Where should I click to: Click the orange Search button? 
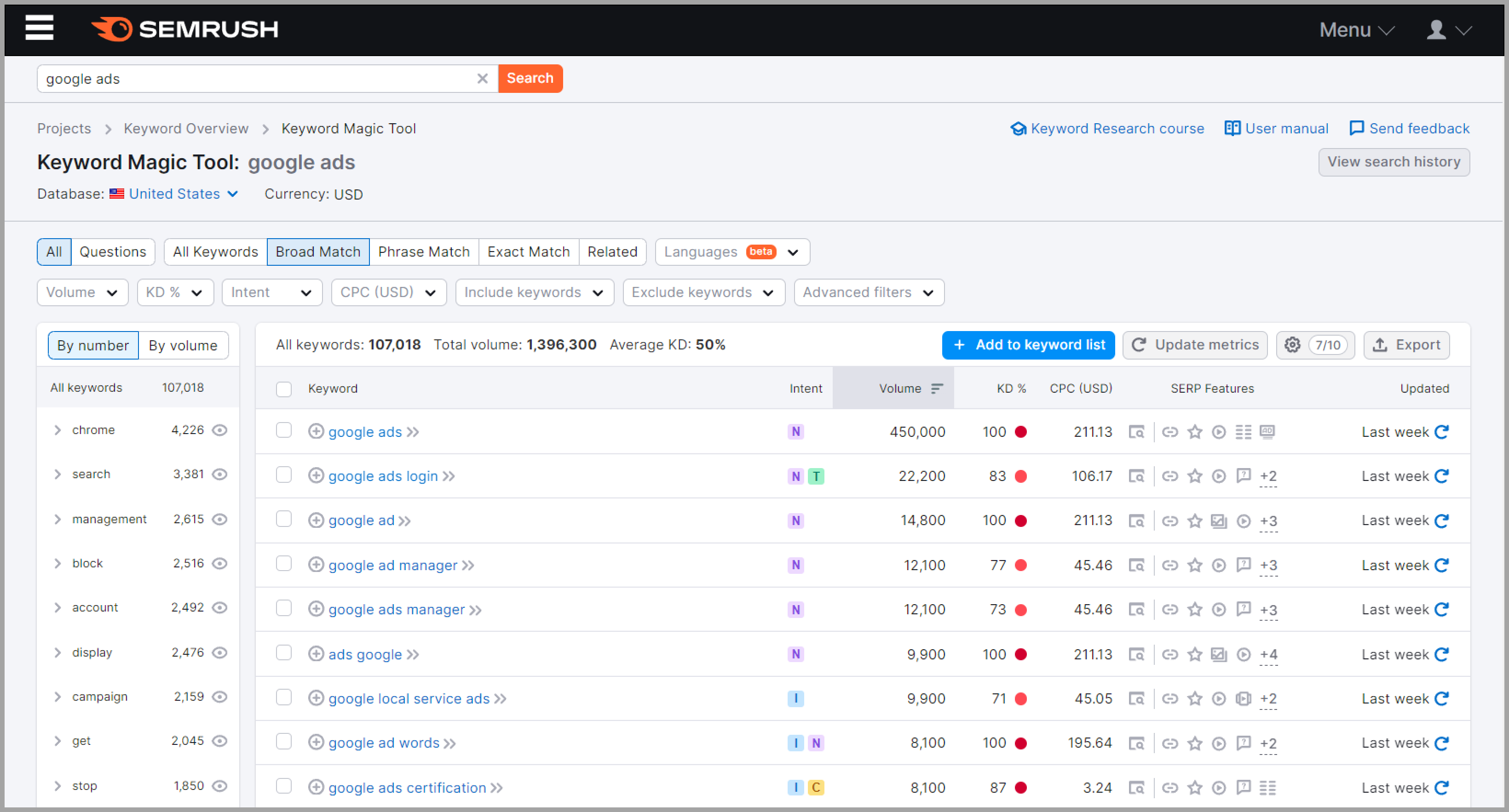(530, 79)
